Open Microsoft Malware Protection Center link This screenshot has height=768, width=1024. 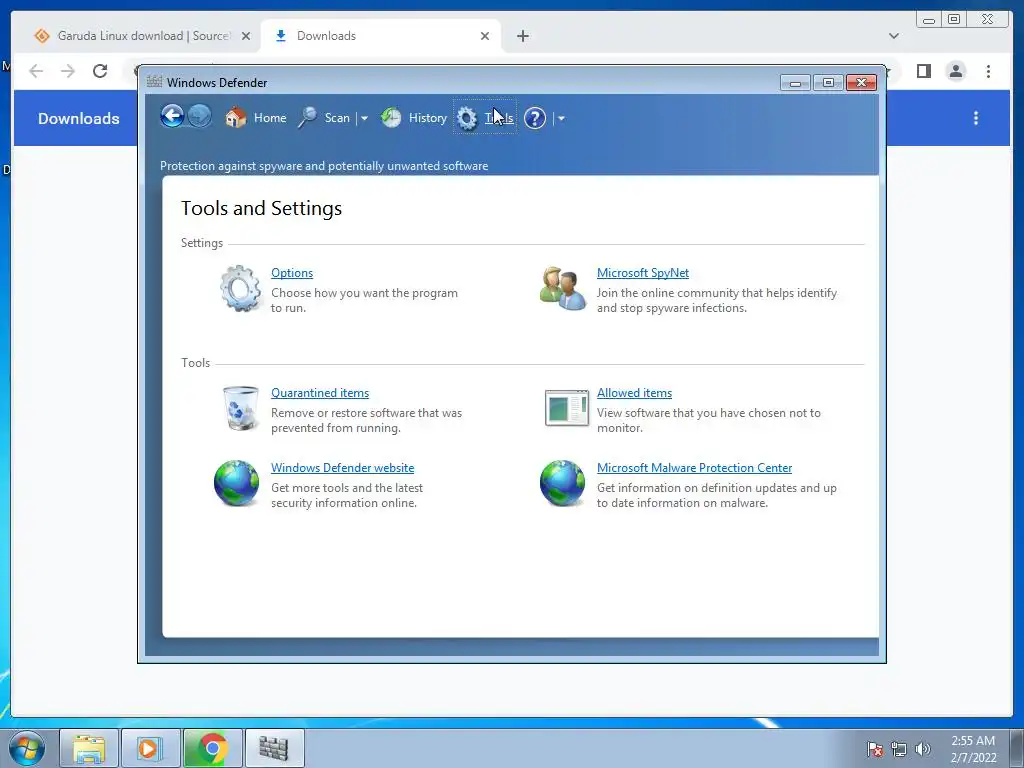click(x=694, y=468)
